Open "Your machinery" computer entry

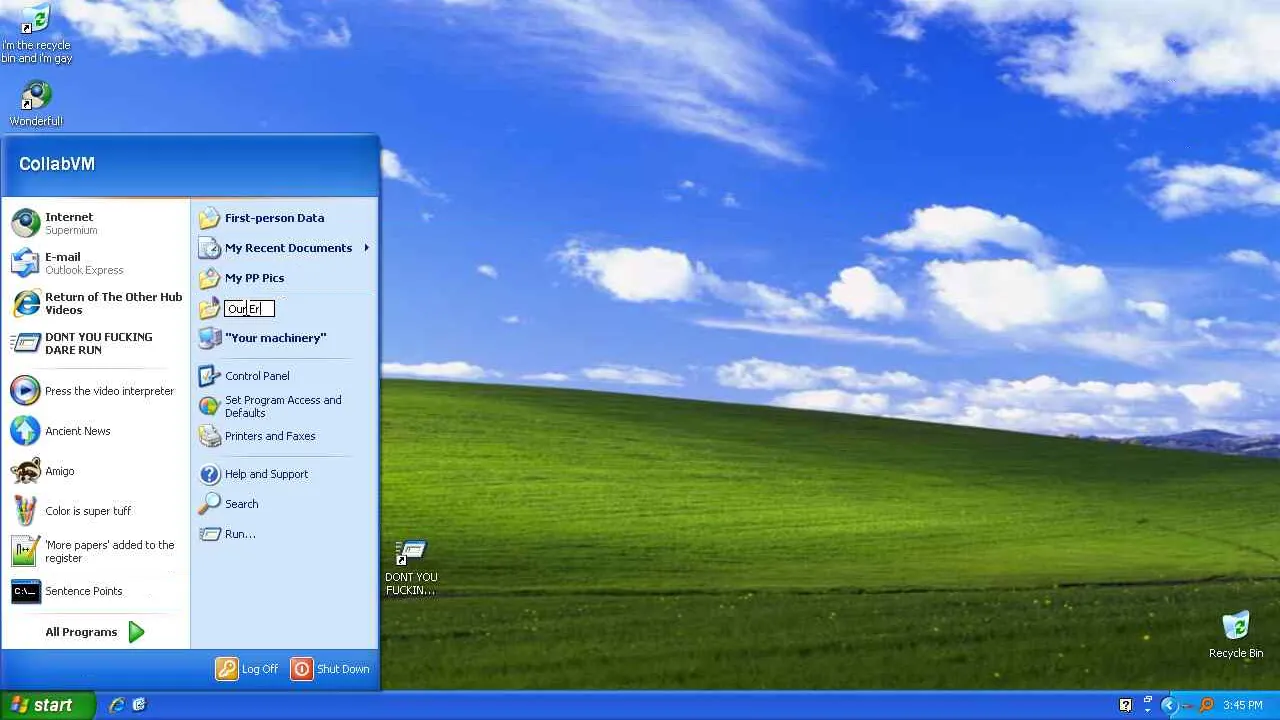coord(285,338)
